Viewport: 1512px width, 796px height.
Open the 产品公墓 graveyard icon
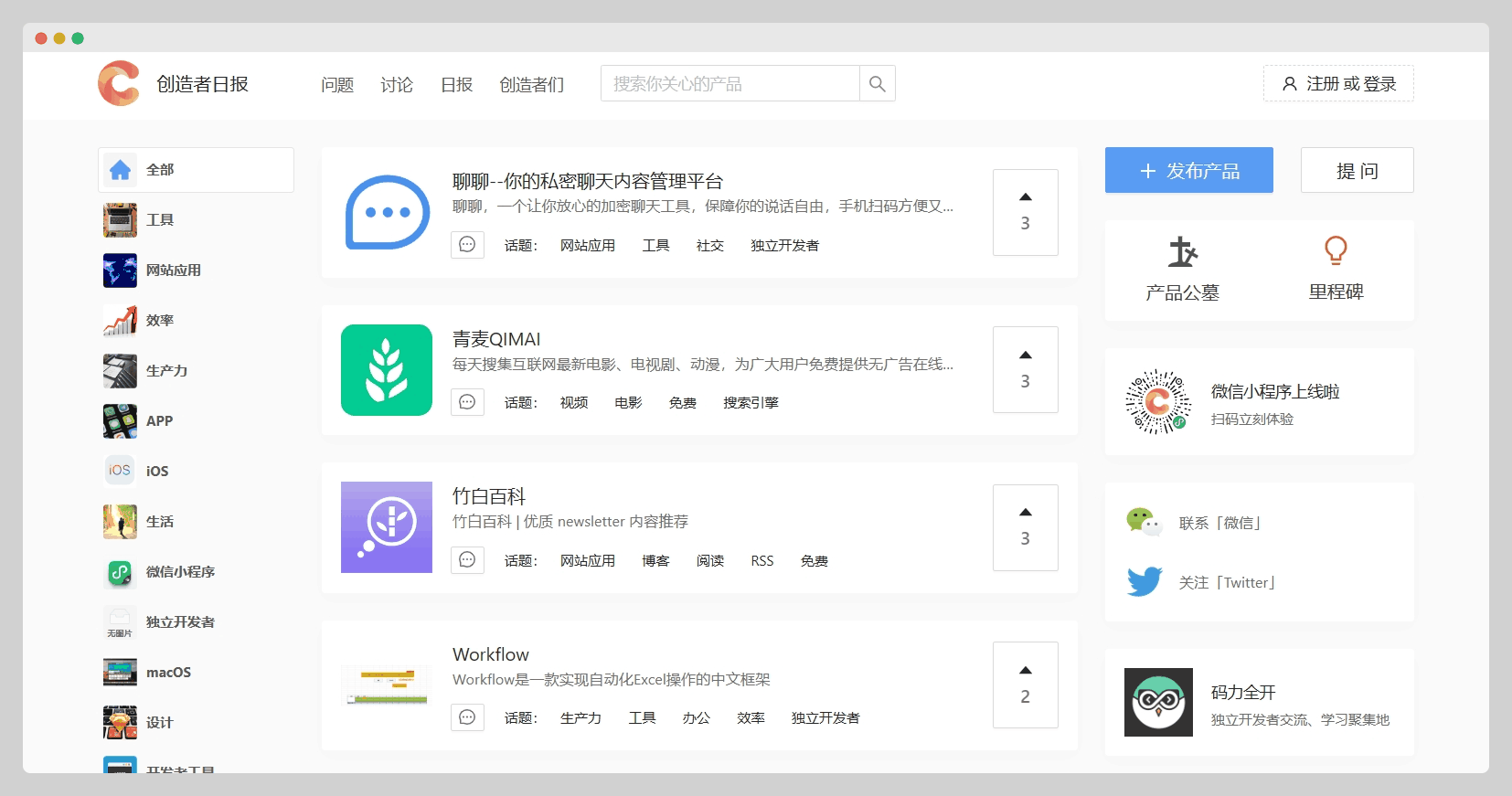click(1182, 251)
